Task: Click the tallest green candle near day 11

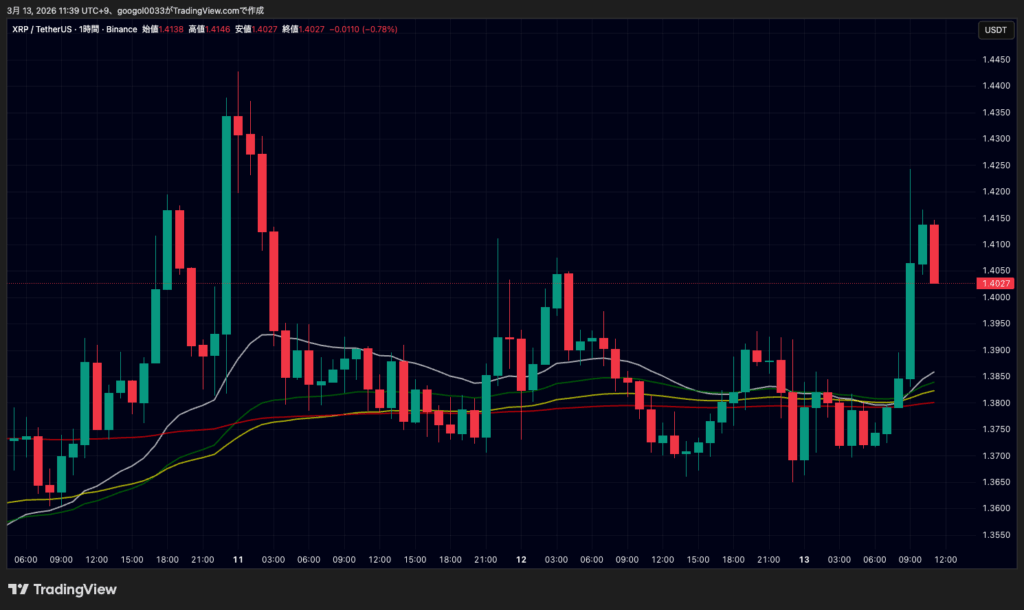Action: pyautogui.click(x=227, y=225)
